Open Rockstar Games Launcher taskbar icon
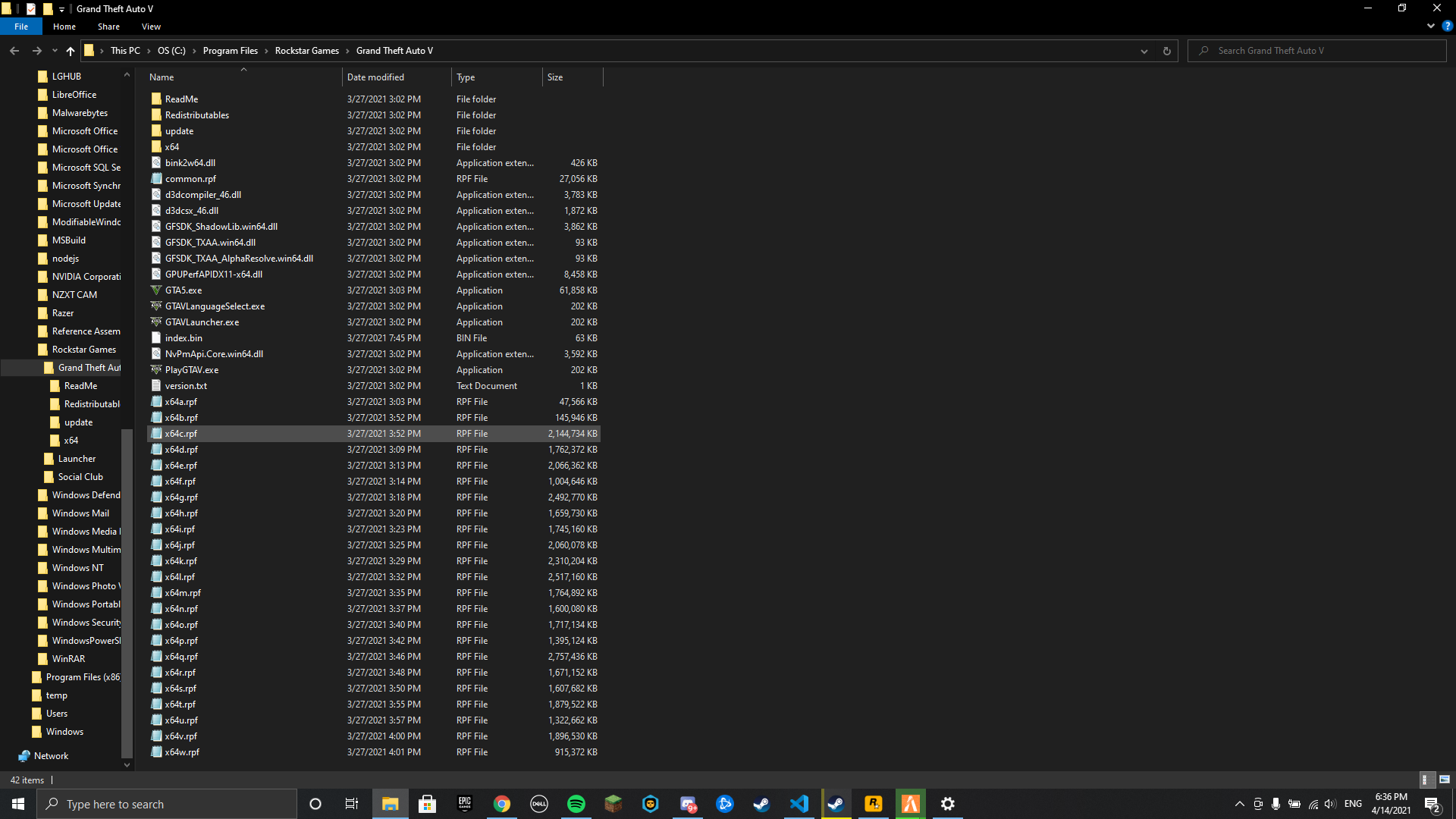1456x819 pixels. [x=874, y=804]
